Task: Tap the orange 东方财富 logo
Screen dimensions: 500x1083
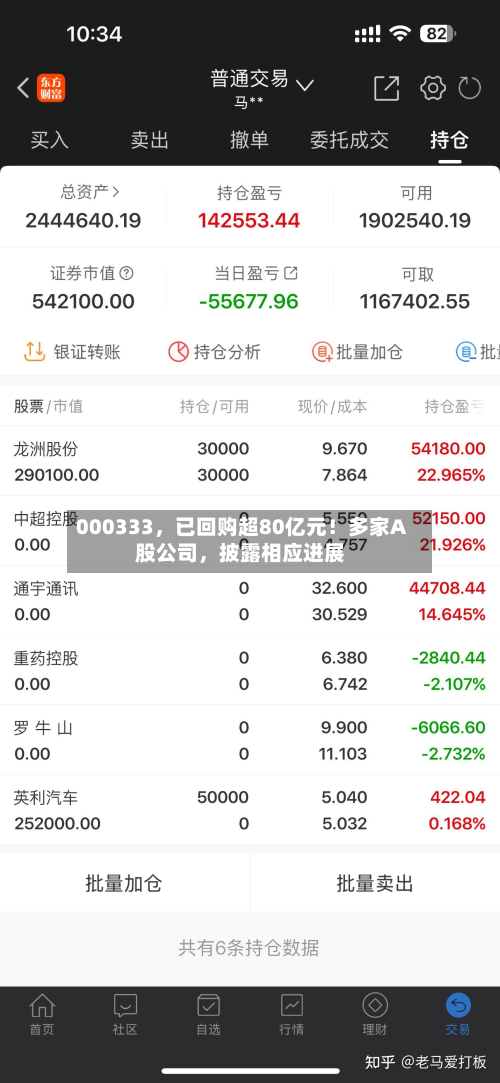Action: pyautogui.click(x=51, y=88)
